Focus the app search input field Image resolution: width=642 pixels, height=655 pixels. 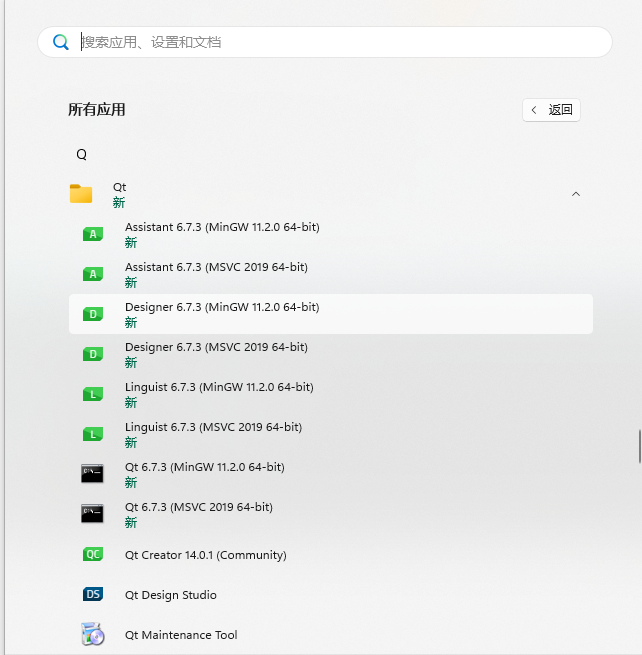(x=325, y=42)
